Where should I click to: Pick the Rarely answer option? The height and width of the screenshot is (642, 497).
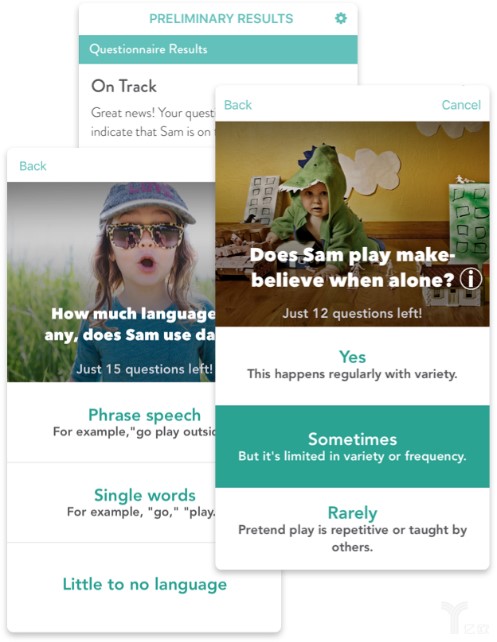click(352, 528)
